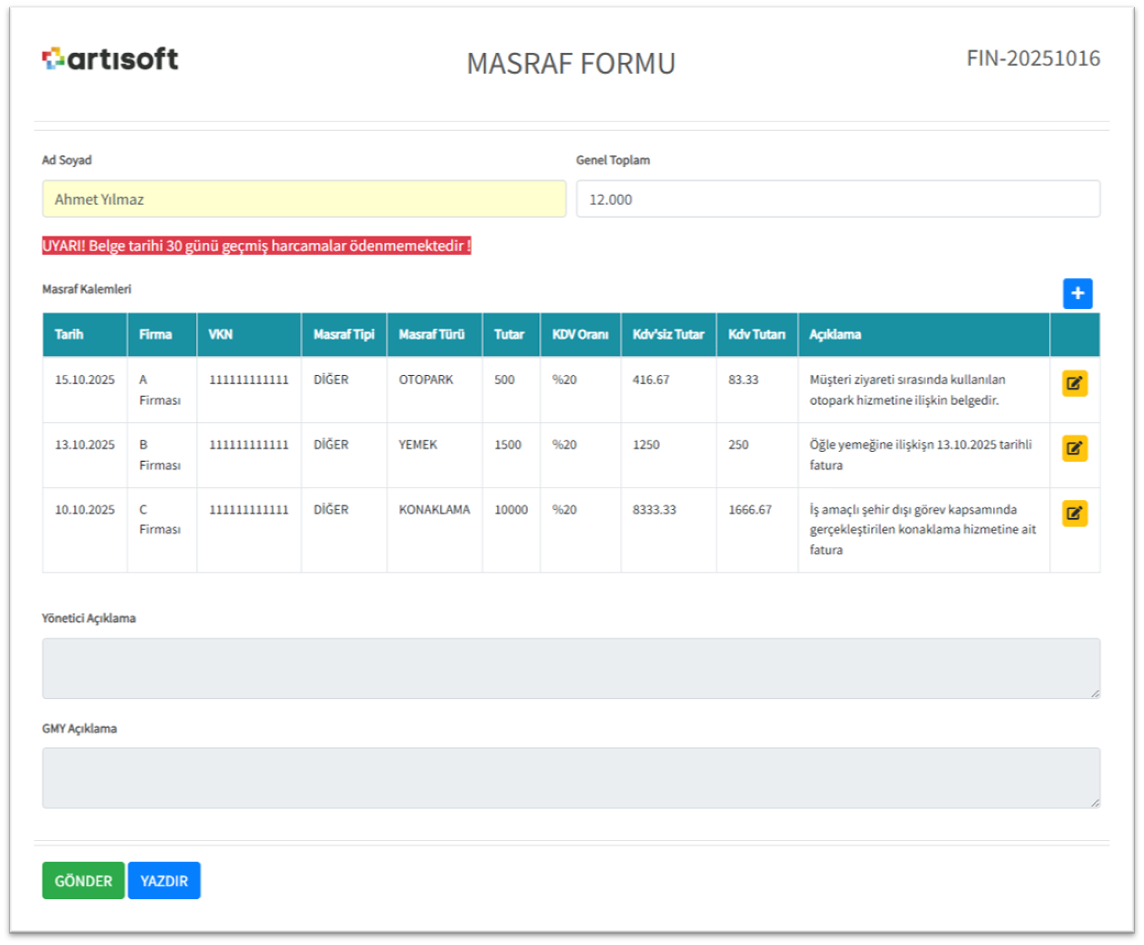This screenshot has height=945, width=1144.
Task: Select the 15.10.2025 date cell
Action: tap(84, 380)
